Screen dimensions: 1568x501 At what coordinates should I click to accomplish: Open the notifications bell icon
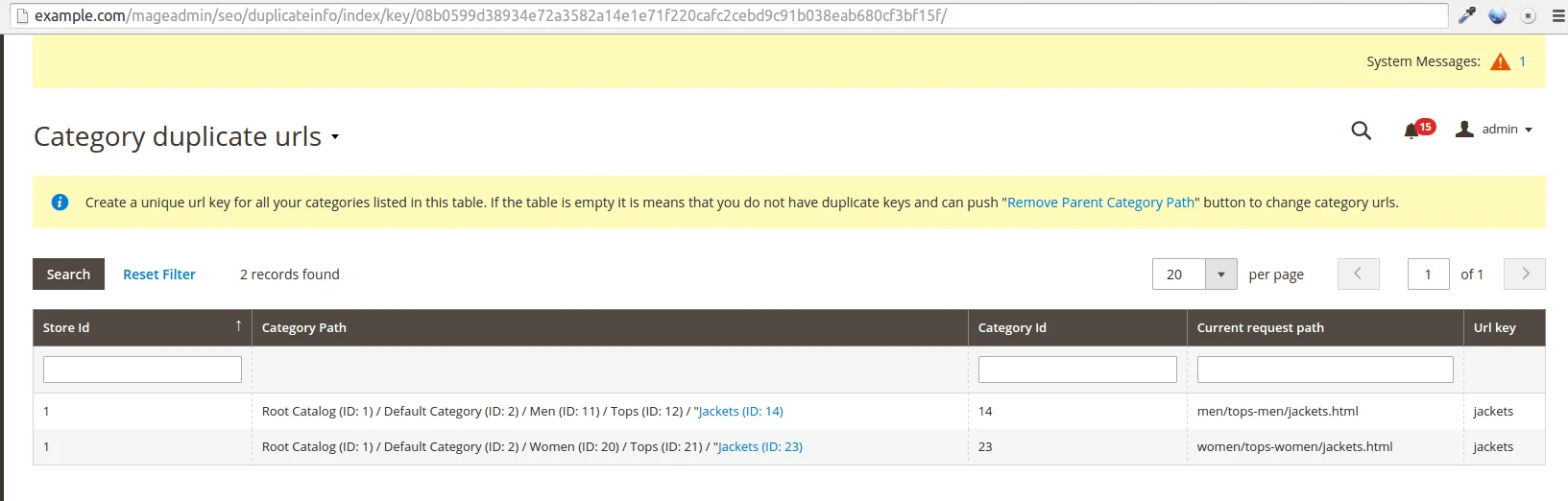tap(1411, 131)
